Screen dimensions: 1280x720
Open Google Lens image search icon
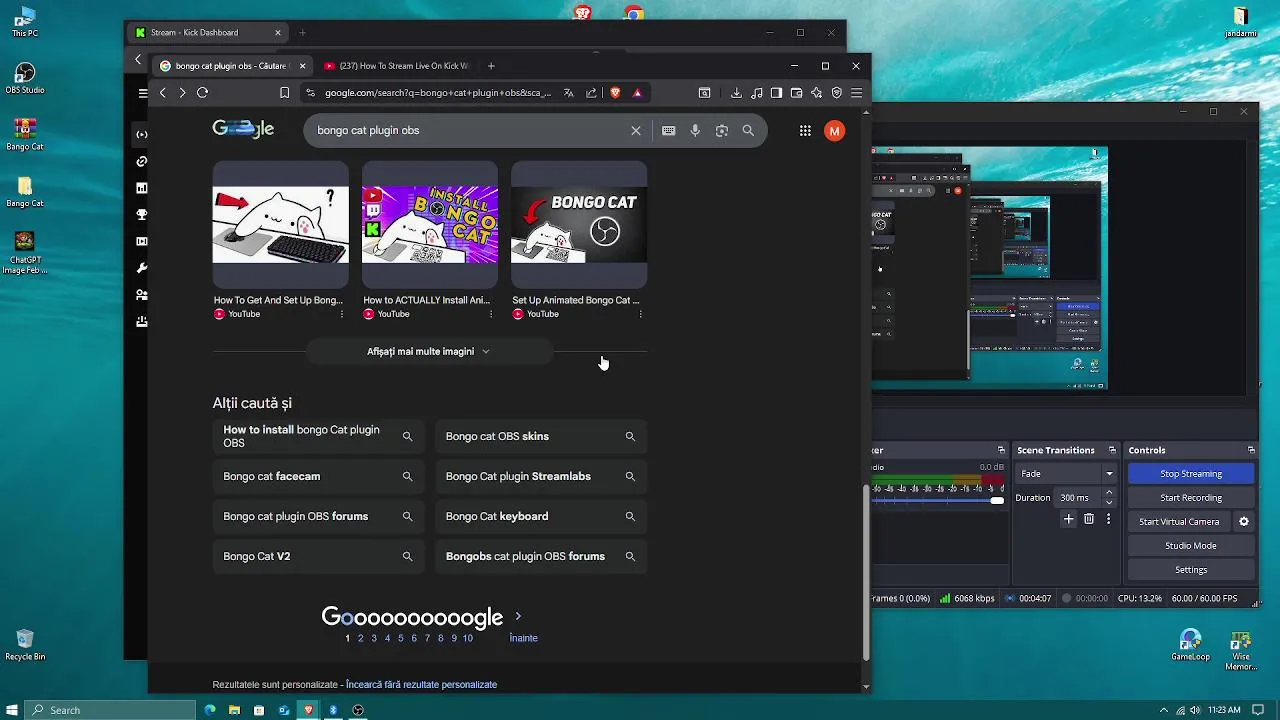click(x=722, y=130)
